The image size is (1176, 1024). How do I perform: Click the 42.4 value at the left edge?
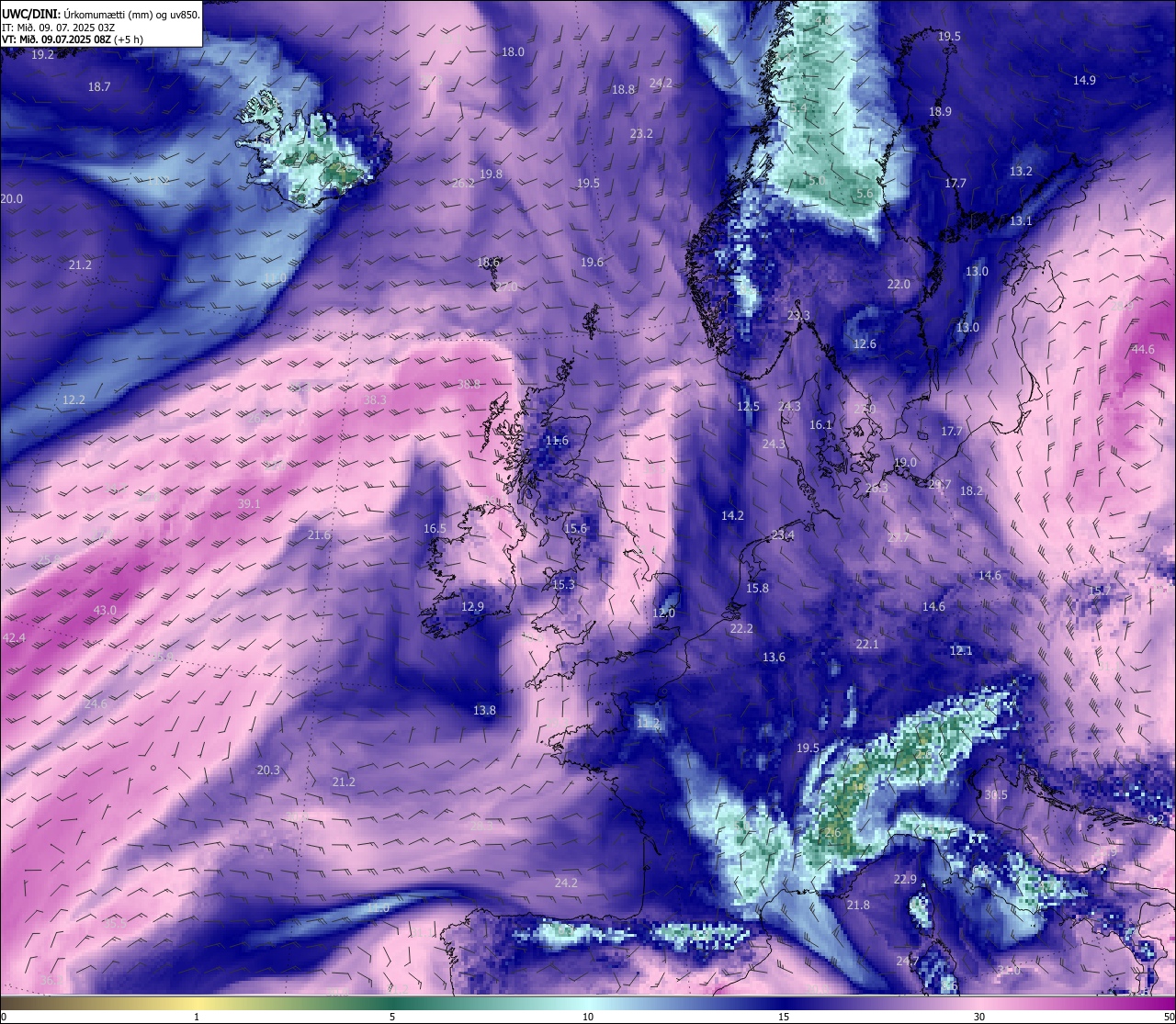(14, 638)
